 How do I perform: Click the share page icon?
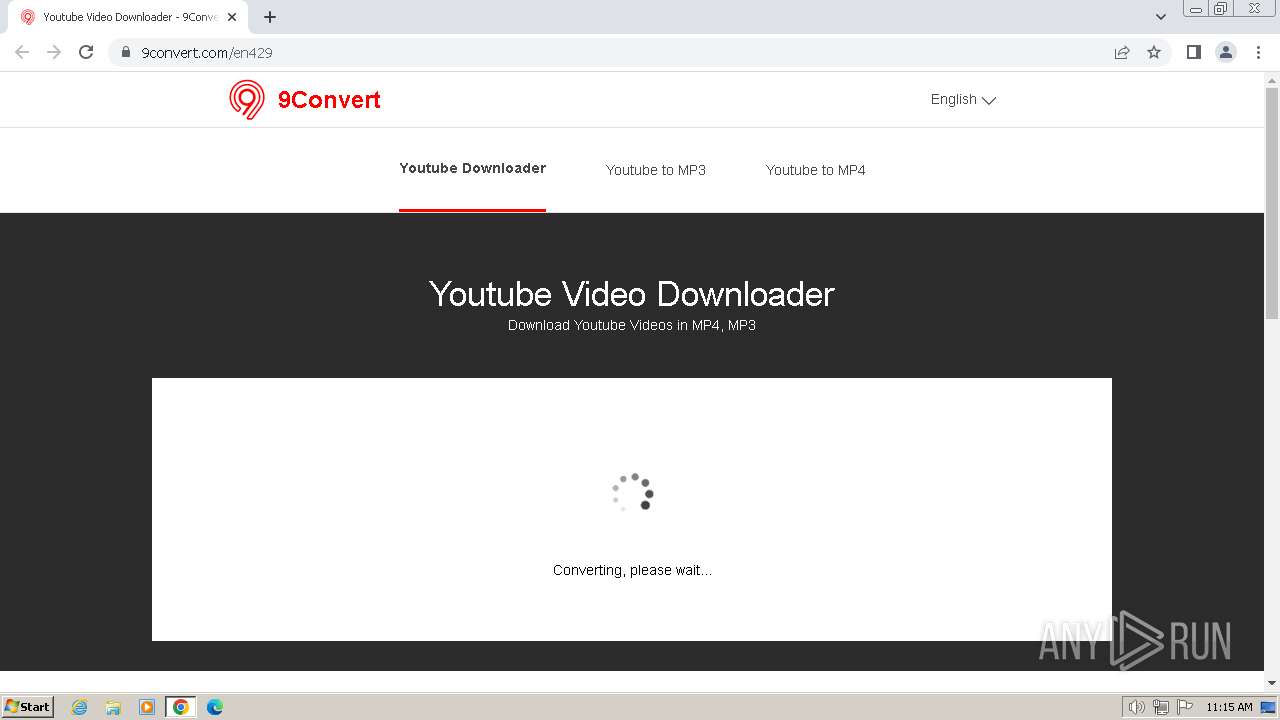coord(1122,52)
